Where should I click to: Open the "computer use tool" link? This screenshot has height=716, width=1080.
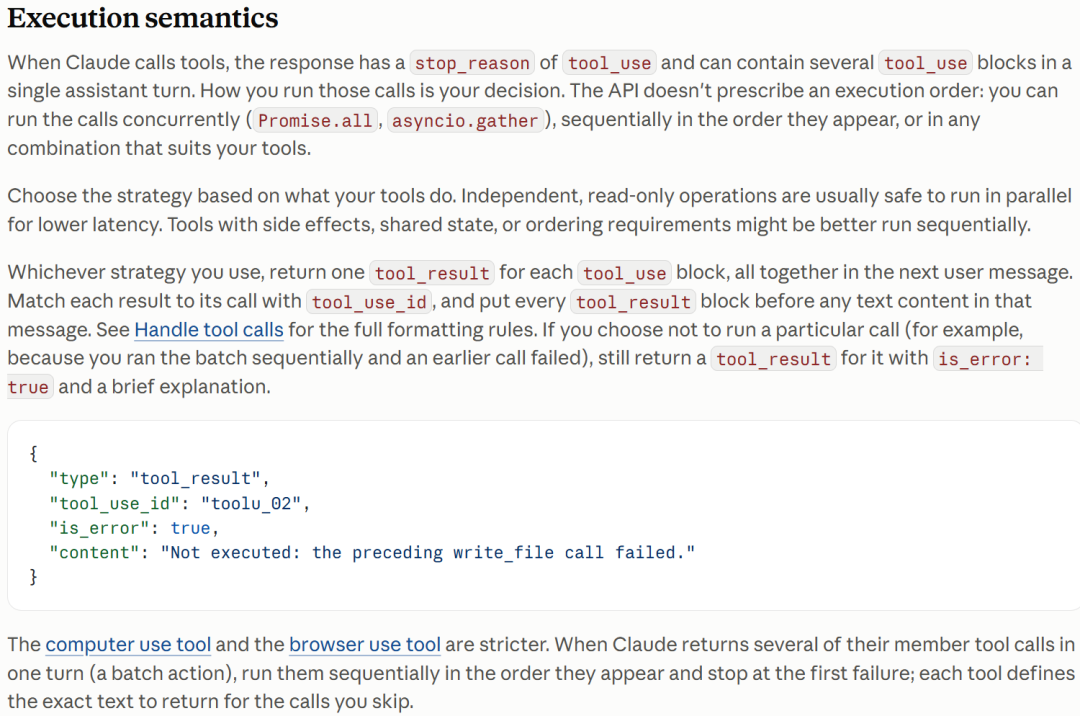[x=128, y=644]
